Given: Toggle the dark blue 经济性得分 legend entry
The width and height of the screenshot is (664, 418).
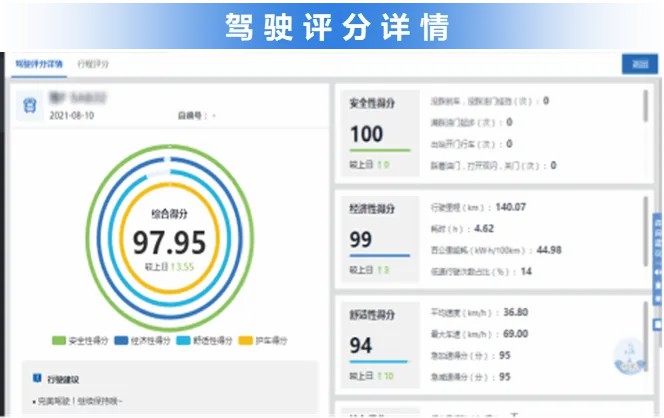Looking at the screenshot, I should coord(142,340).
